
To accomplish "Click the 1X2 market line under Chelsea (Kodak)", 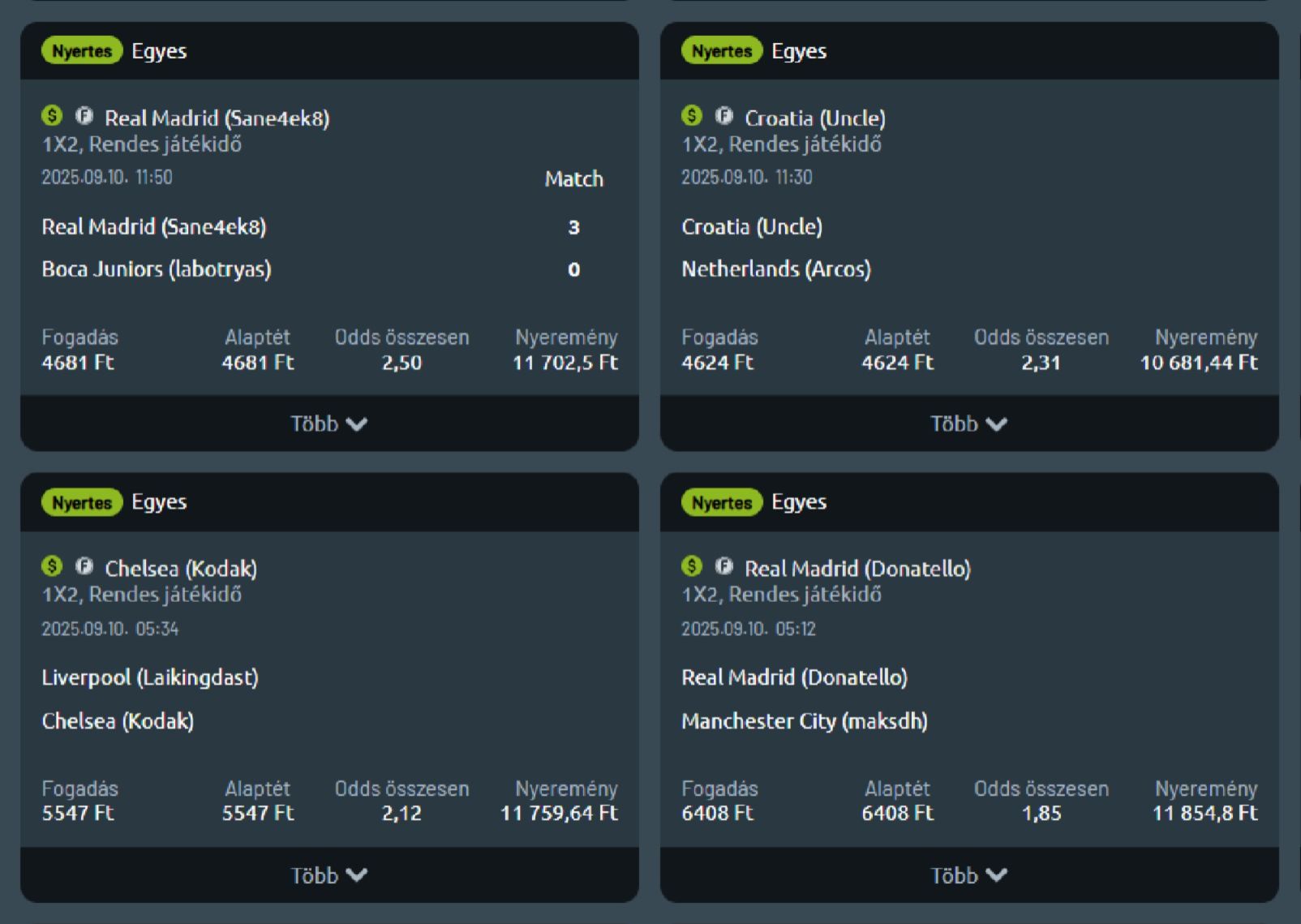I will click(142, 595).
